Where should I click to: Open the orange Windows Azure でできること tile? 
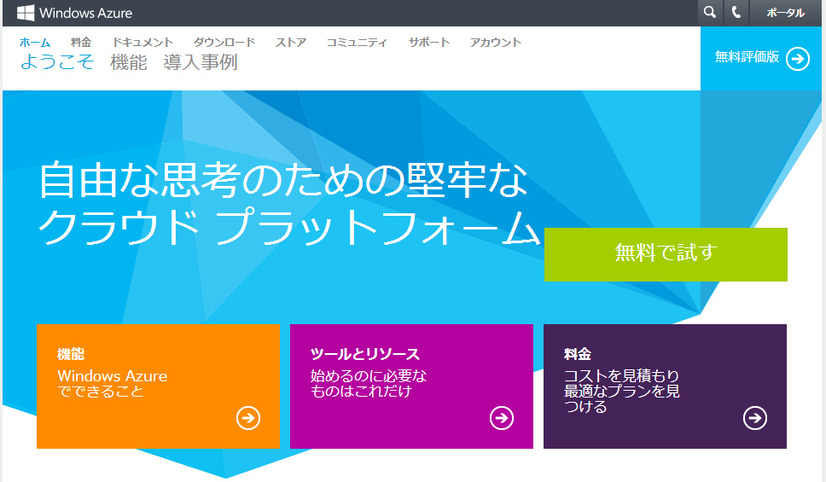158,386
